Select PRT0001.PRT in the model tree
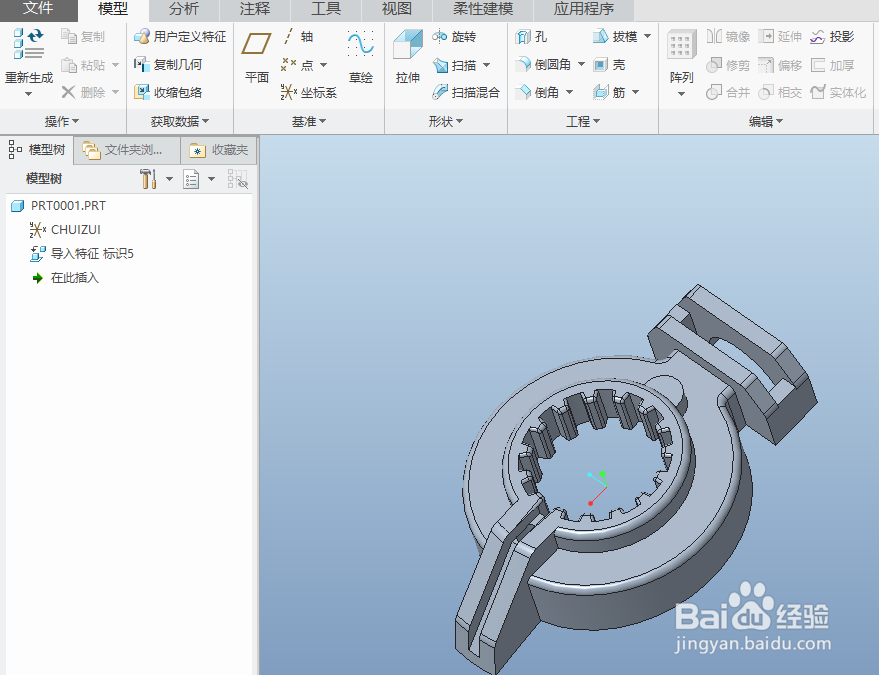 tap(58, 206)
